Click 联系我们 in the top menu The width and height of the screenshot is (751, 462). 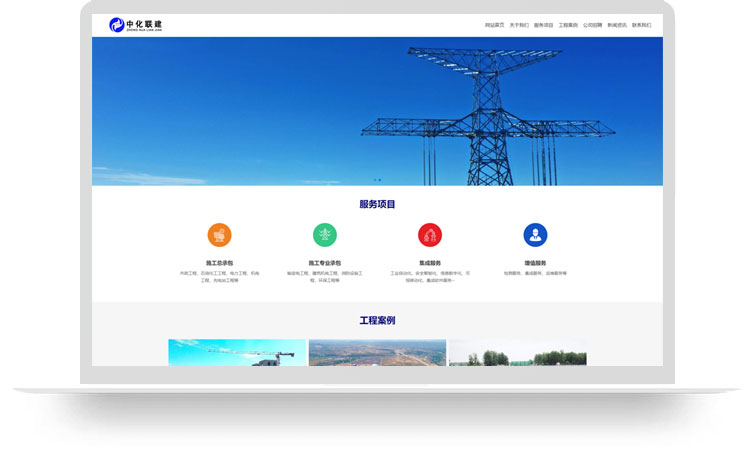(641, 25)
